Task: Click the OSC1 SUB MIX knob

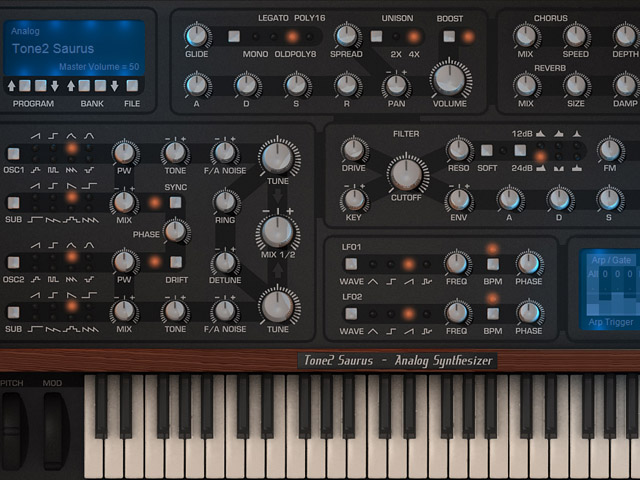Action: (x=124, y=202)
